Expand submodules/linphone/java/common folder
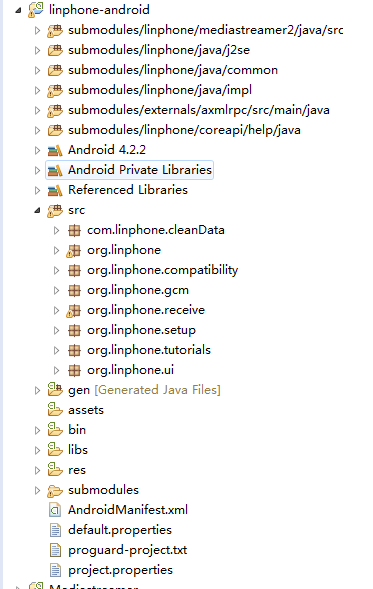The width and height of the screenshot is (373, 589). (37, 70)
